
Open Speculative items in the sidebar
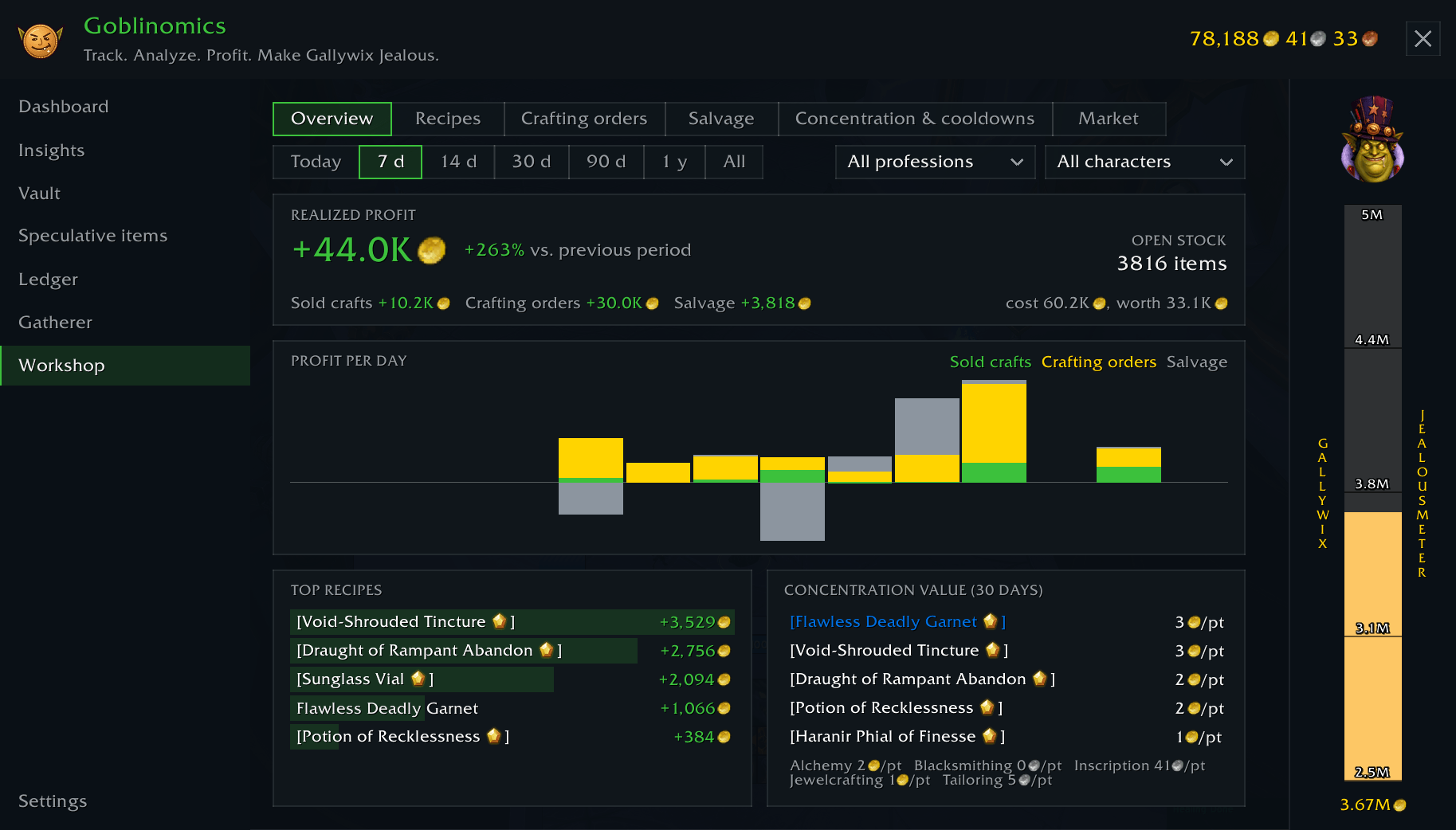tap(125, 236)
